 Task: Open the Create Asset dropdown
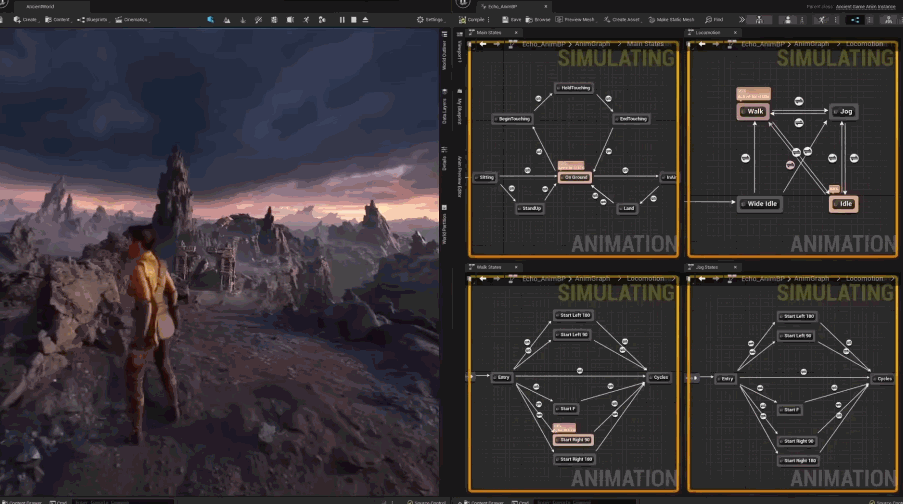(x=621, y=20)
